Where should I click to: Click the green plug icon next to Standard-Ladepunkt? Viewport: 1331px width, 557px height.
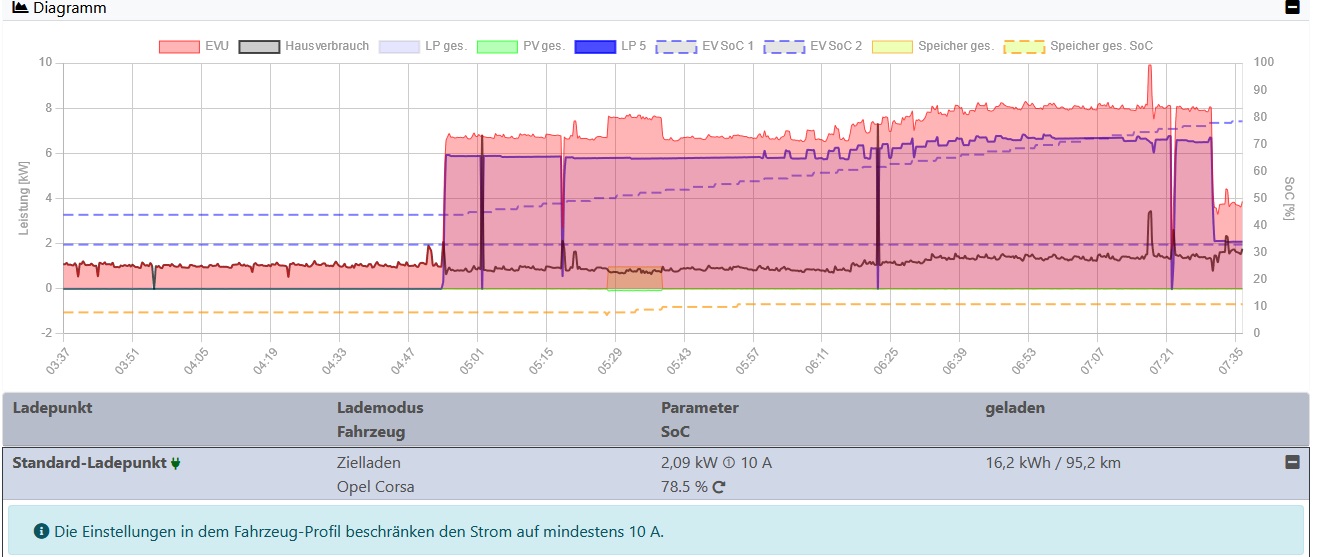click(x=176, y=463)
